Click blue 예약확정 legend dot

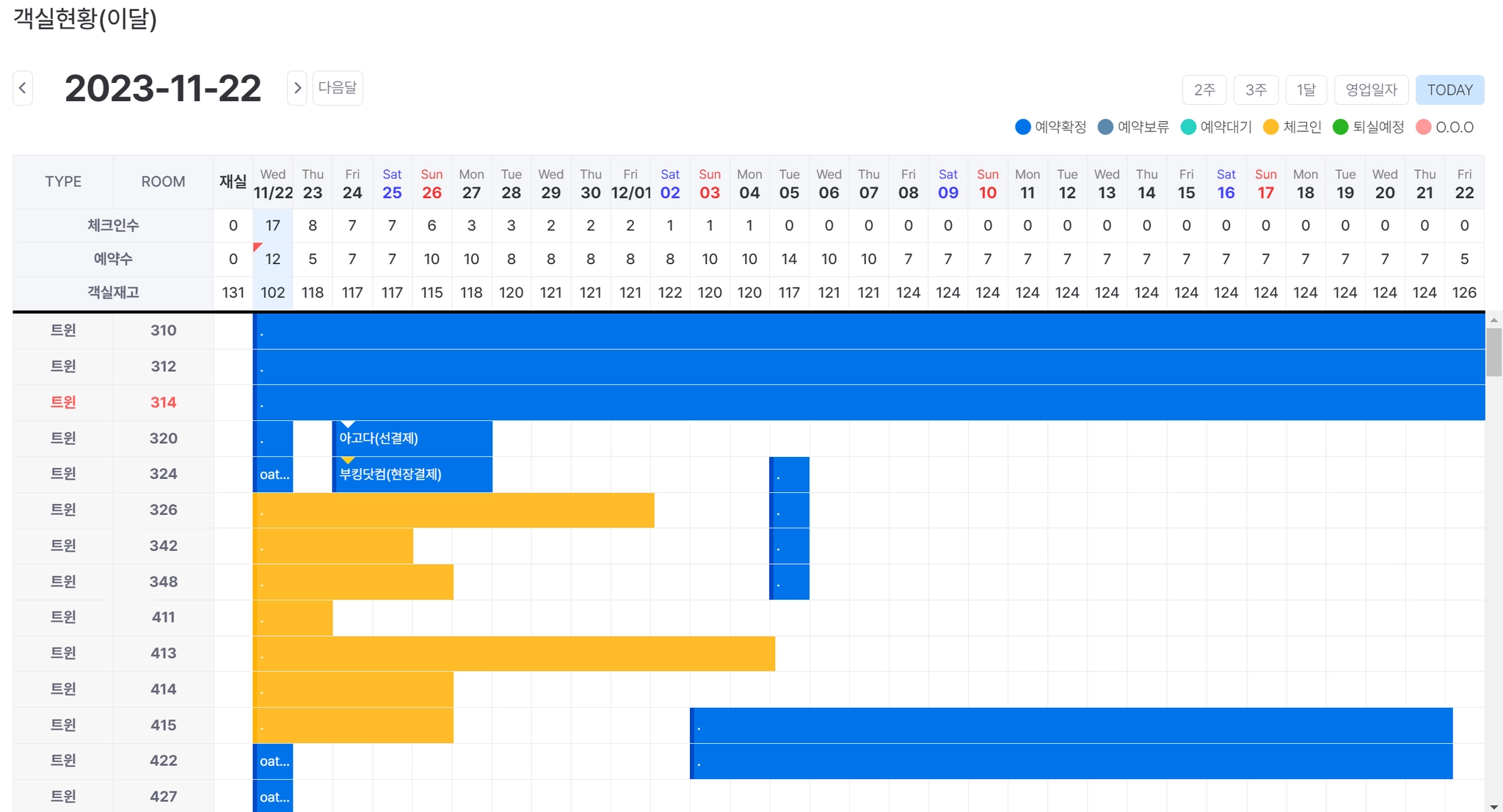(1022, 127)
